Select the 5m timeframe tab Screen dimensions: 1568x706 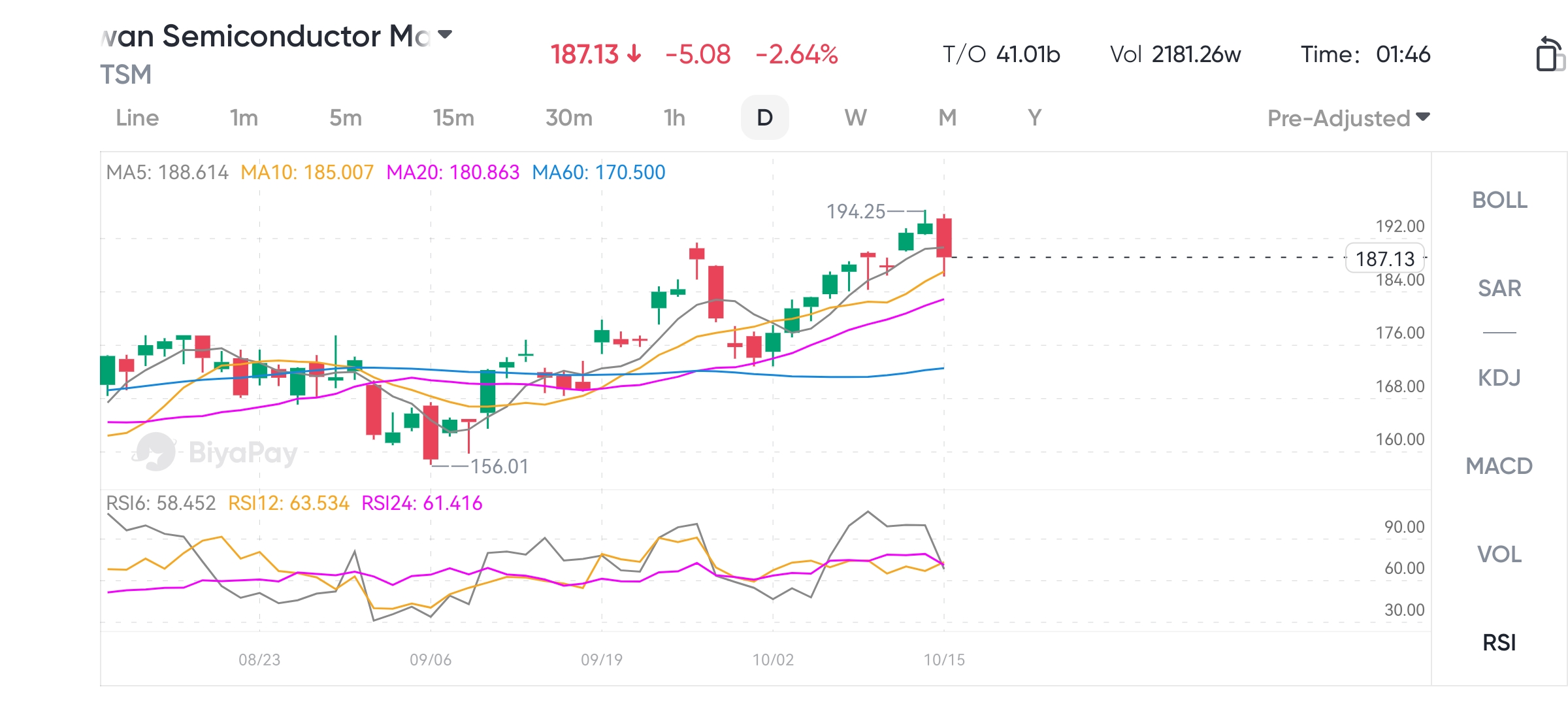pyautogui.click(x=346, y=118)
